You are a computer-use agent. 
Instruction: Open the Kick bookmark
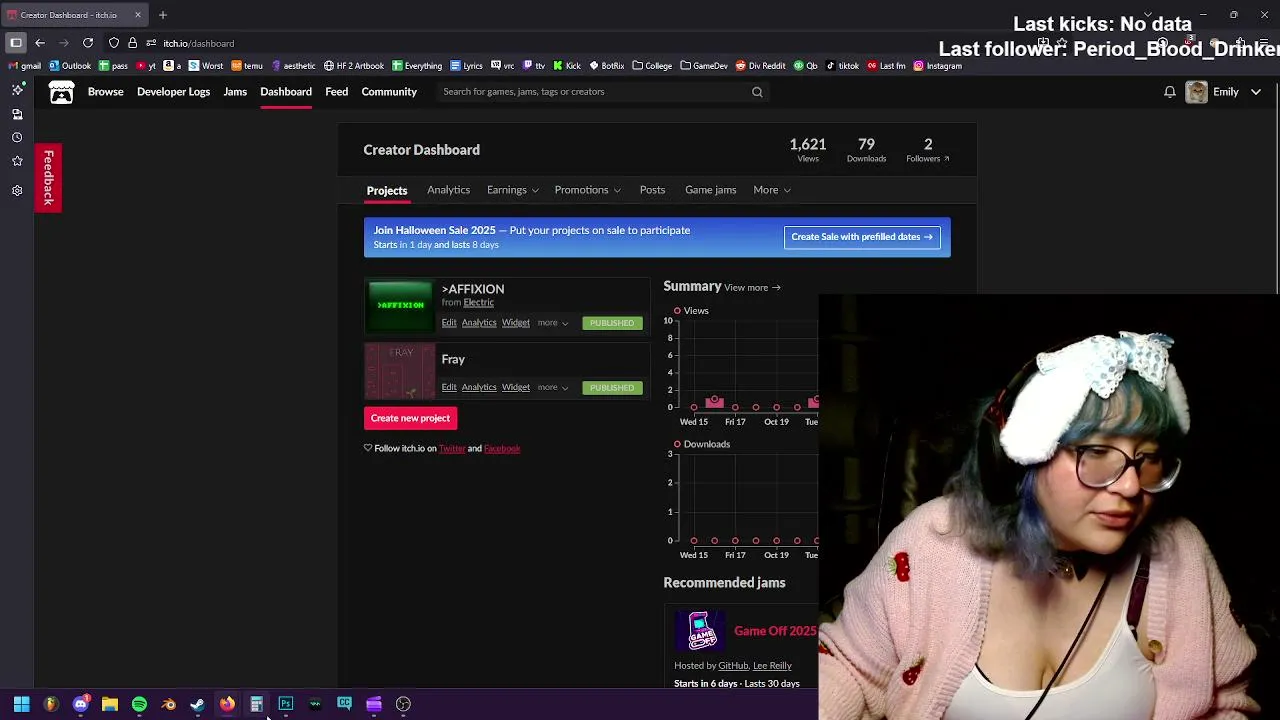(x=566, y=66)
